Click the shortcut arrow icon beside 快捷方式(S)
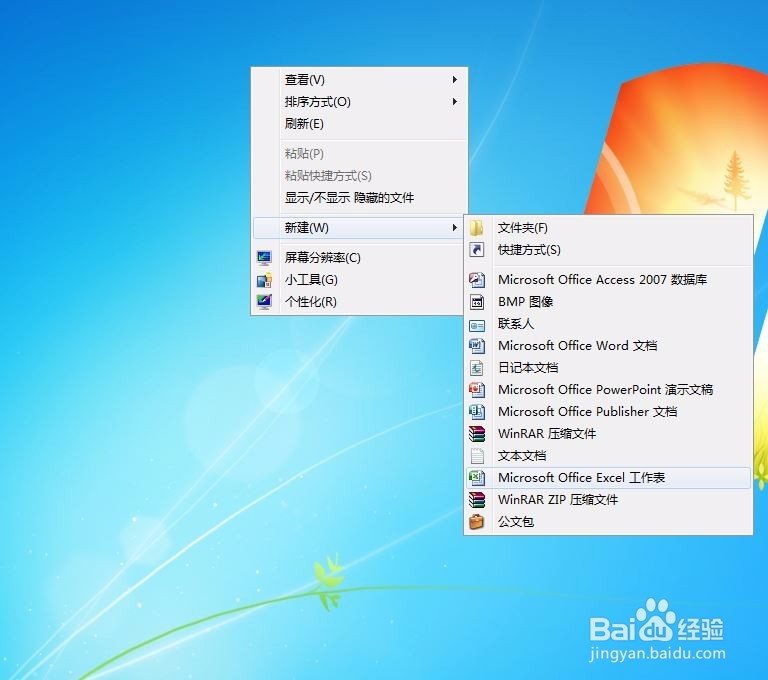 coord(477,250)
